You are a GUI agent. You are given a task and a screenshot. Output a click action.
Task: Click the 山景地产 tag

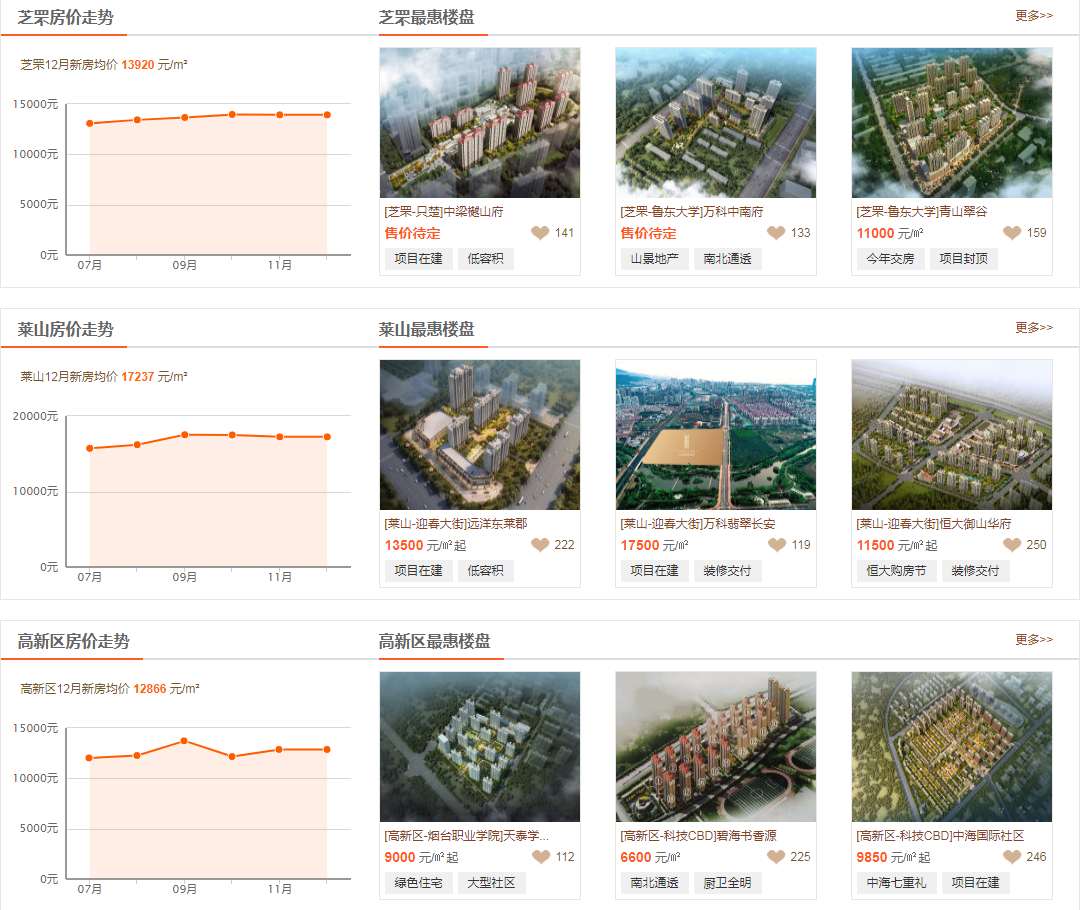pyautogui.click(x=654, y=259)
